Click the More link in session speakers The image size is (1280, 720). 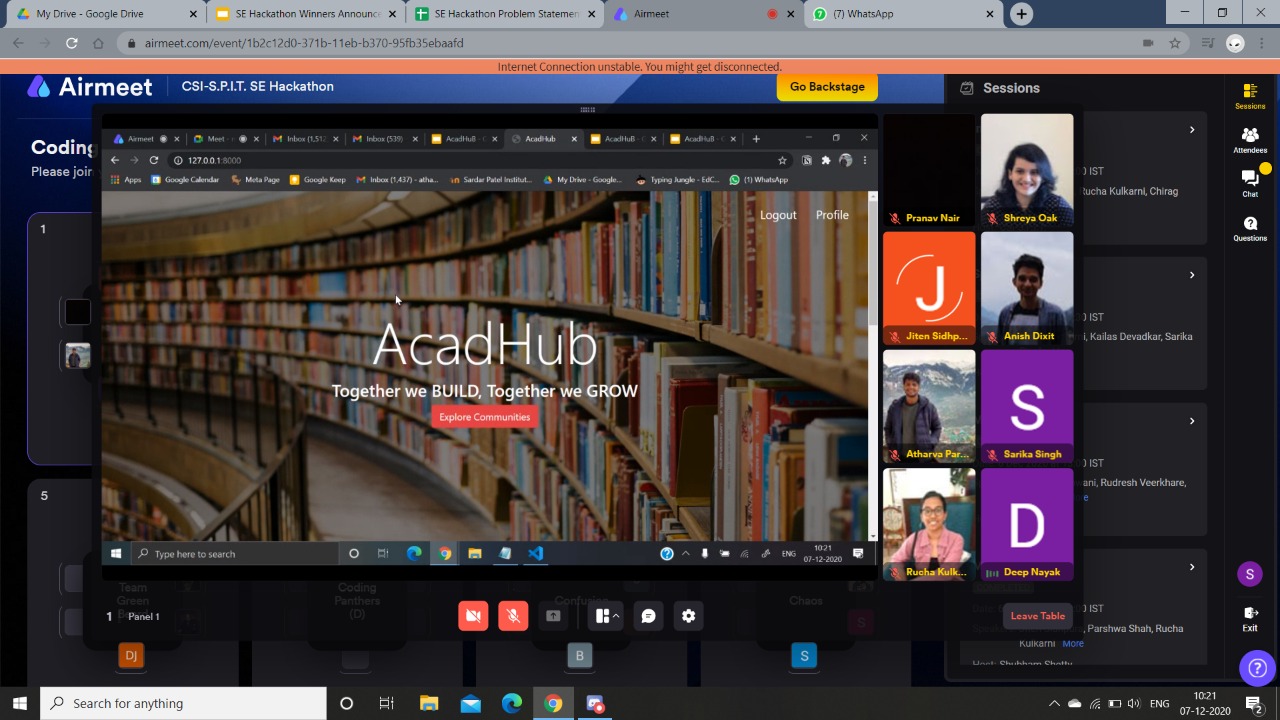(1073, 643)
